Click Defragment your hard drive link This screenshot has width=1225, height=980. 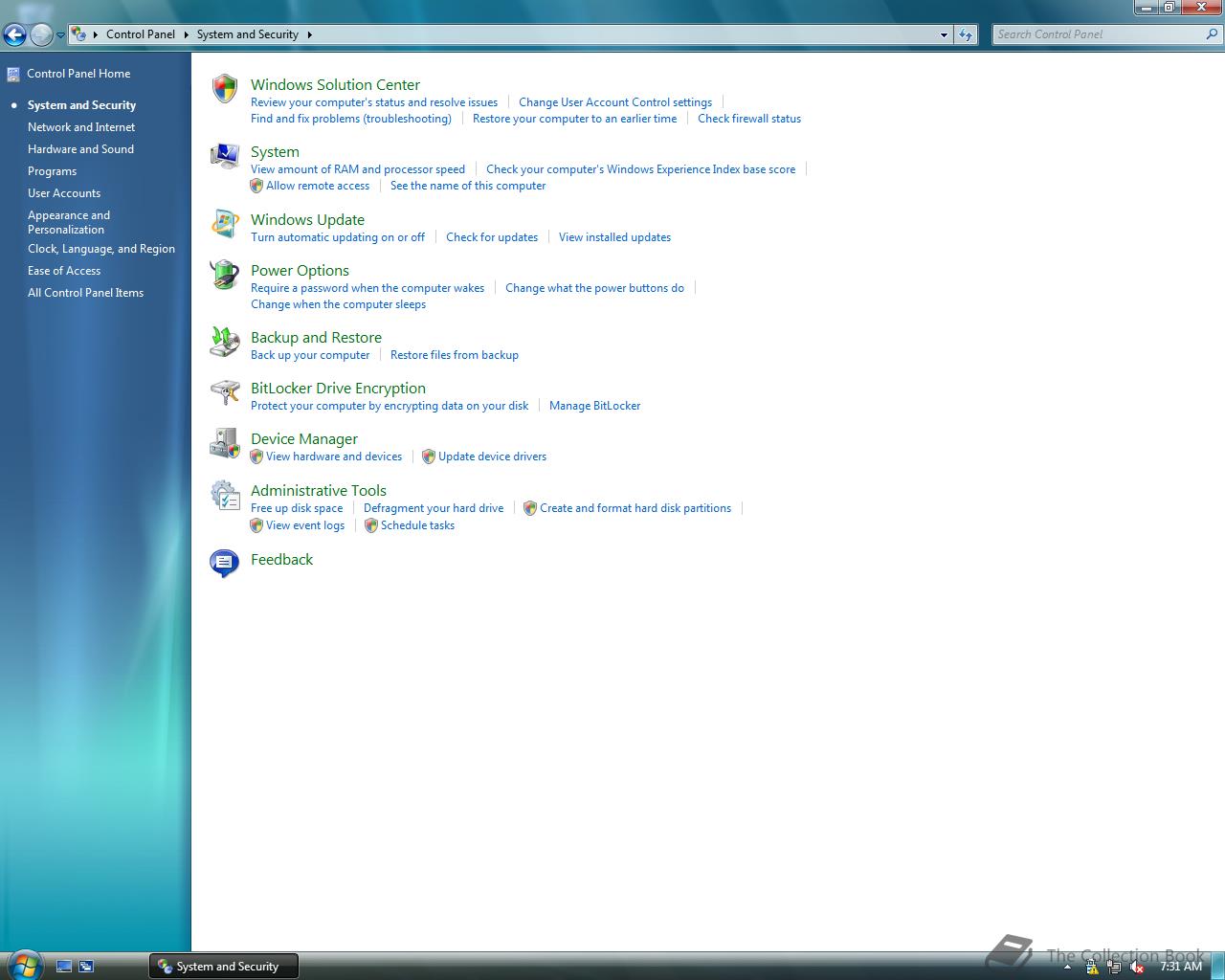pos(434,508)
